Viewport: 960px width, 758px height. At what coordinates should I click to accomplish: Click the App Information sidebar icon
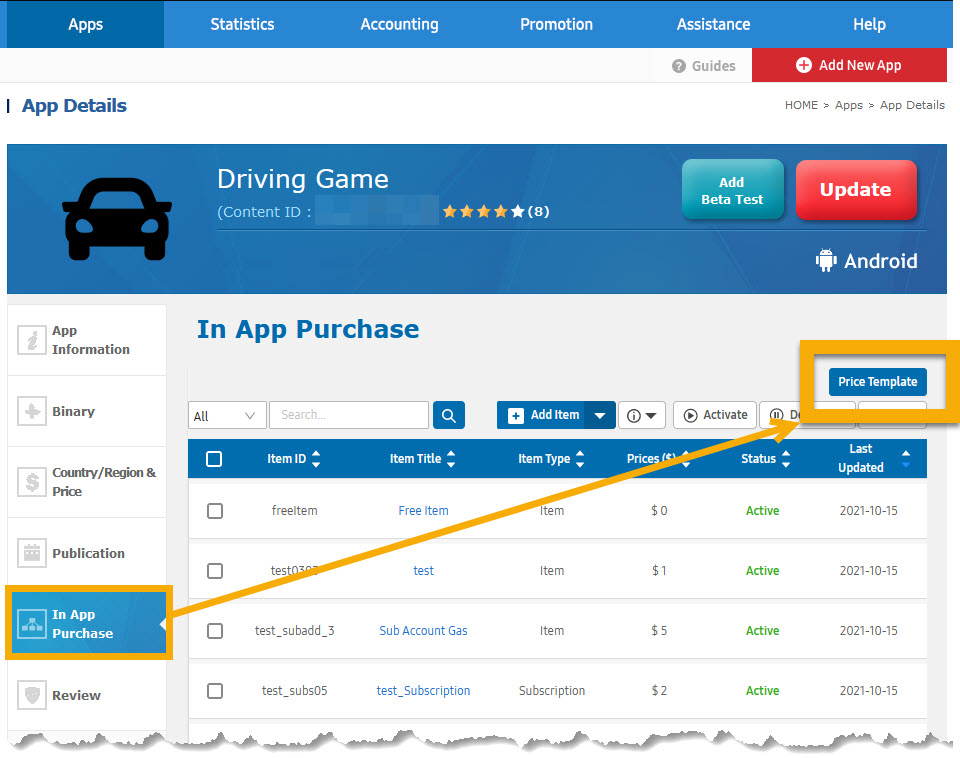coord(32,340)
